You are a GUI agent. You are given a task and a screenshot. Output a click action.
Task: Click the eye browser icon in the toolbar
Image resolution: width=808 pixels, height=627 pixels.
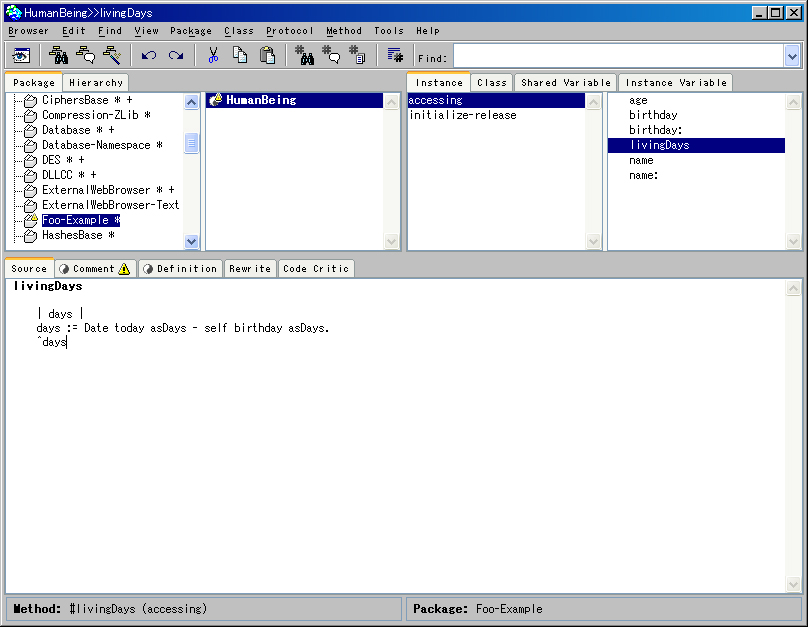coord(21,55)
